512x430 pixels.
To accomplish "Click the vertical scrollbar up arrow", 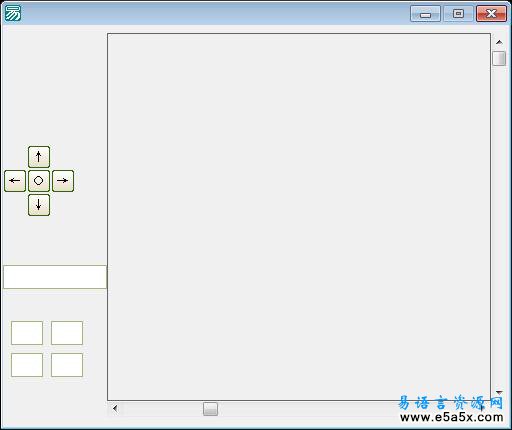I will click(499, 42).
